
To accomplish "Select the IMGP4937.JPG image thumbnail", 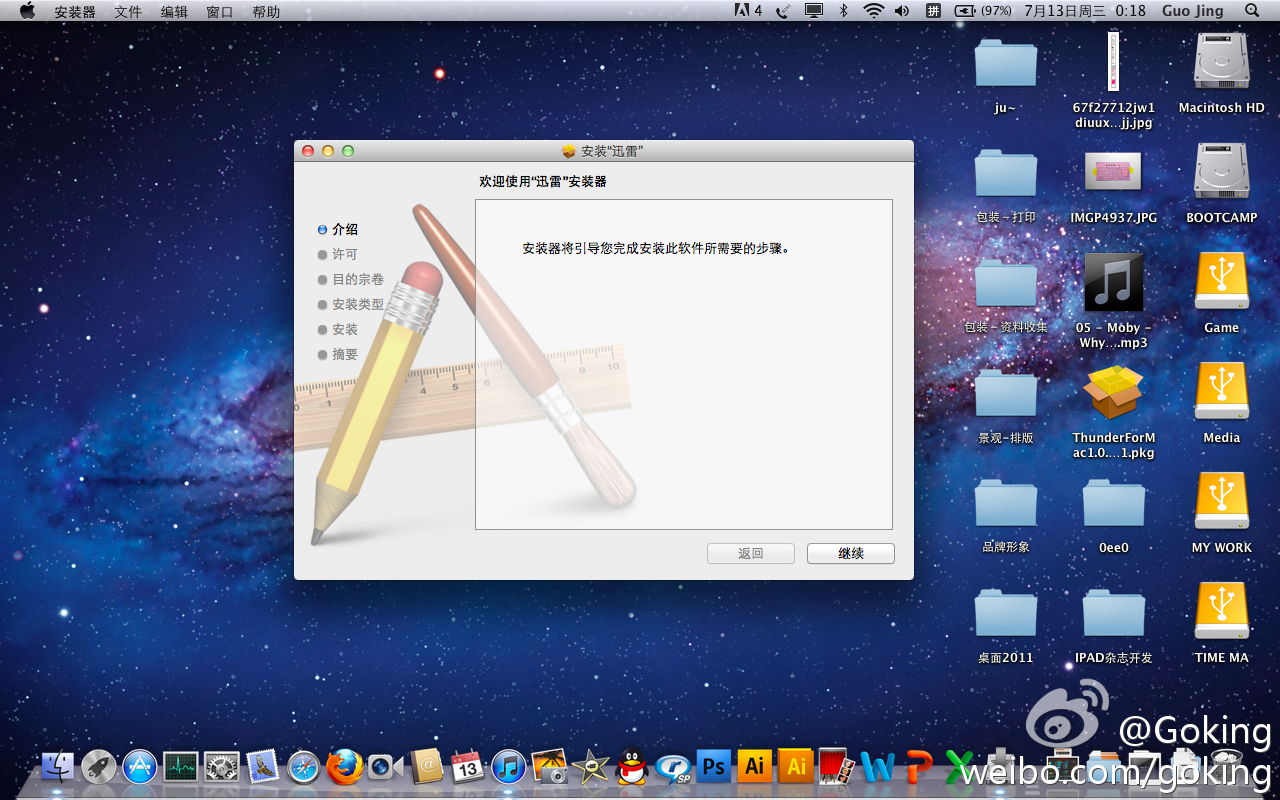I will 1114,172.
